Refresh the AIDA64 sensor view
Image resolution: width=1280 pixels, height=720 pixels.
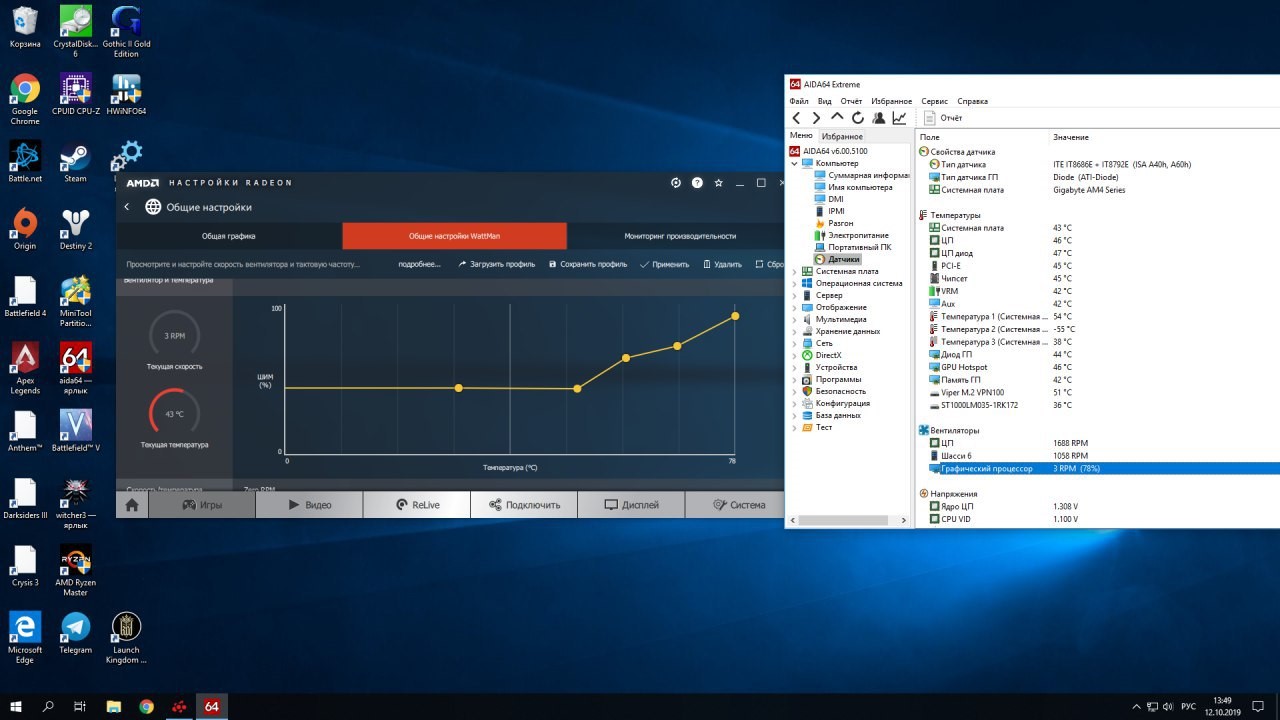tap(858, 118)
